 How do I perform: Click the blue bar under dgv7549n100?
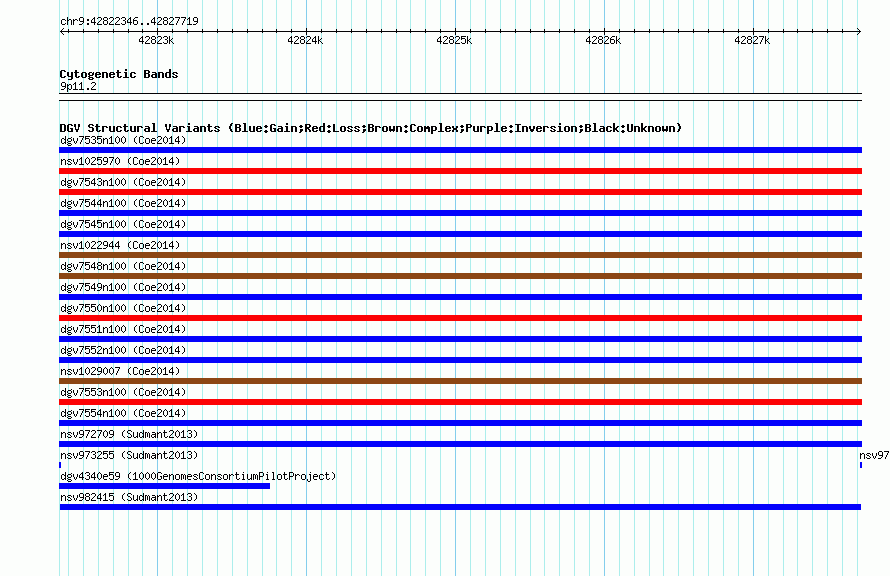(460, 297)
